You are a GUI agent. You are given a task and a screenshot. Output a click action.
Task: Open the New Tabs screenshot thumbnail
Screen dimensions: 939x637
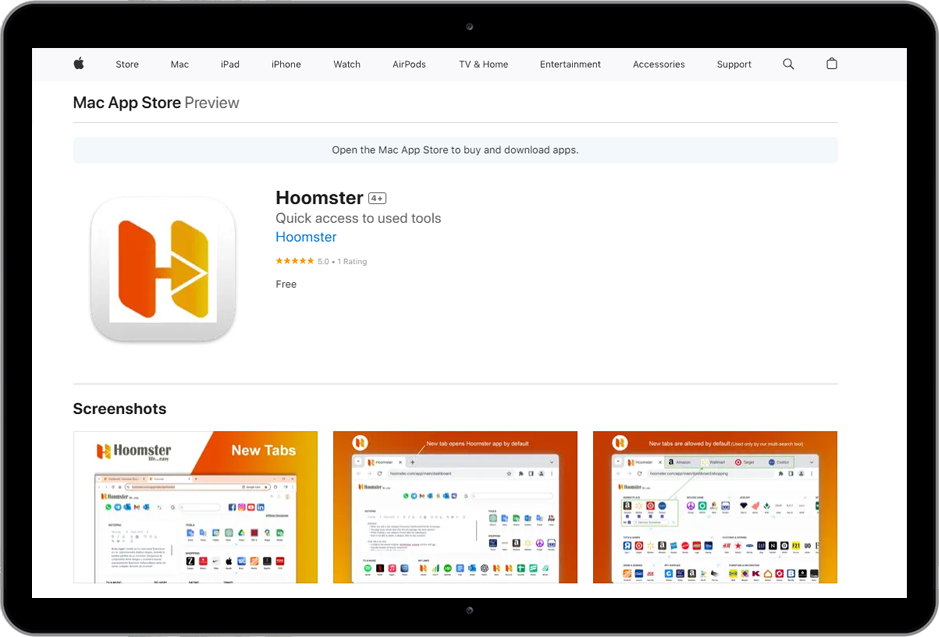click(x=195, y=507)
